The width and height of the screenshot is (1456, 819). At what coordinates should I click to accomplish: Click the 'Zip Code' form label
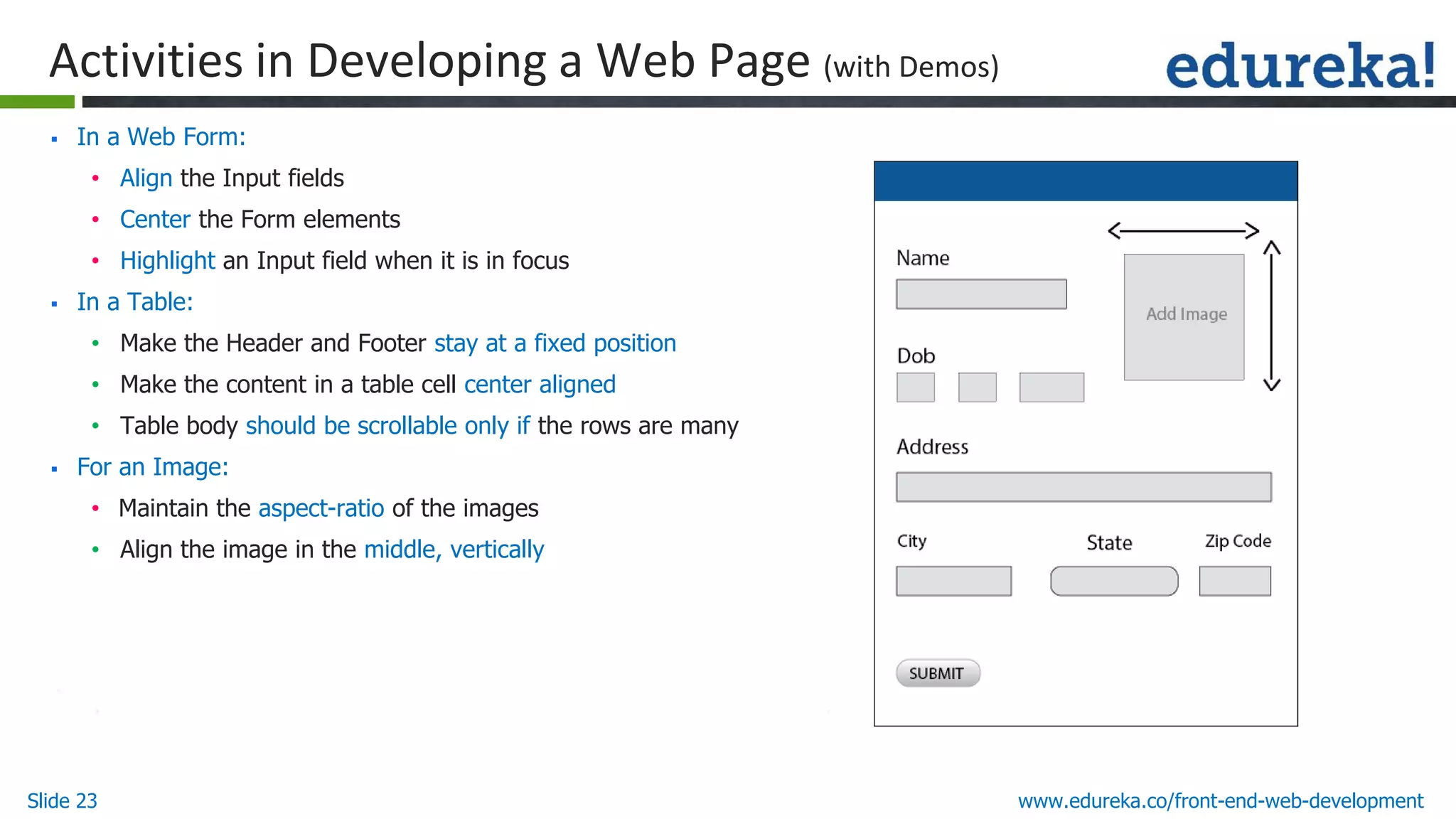click(x=1238, y=541)
